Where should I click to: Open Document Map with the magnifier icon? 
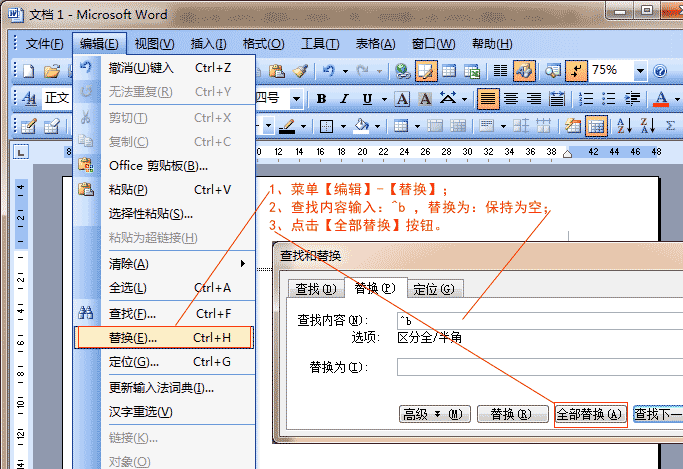coord(553,71)
